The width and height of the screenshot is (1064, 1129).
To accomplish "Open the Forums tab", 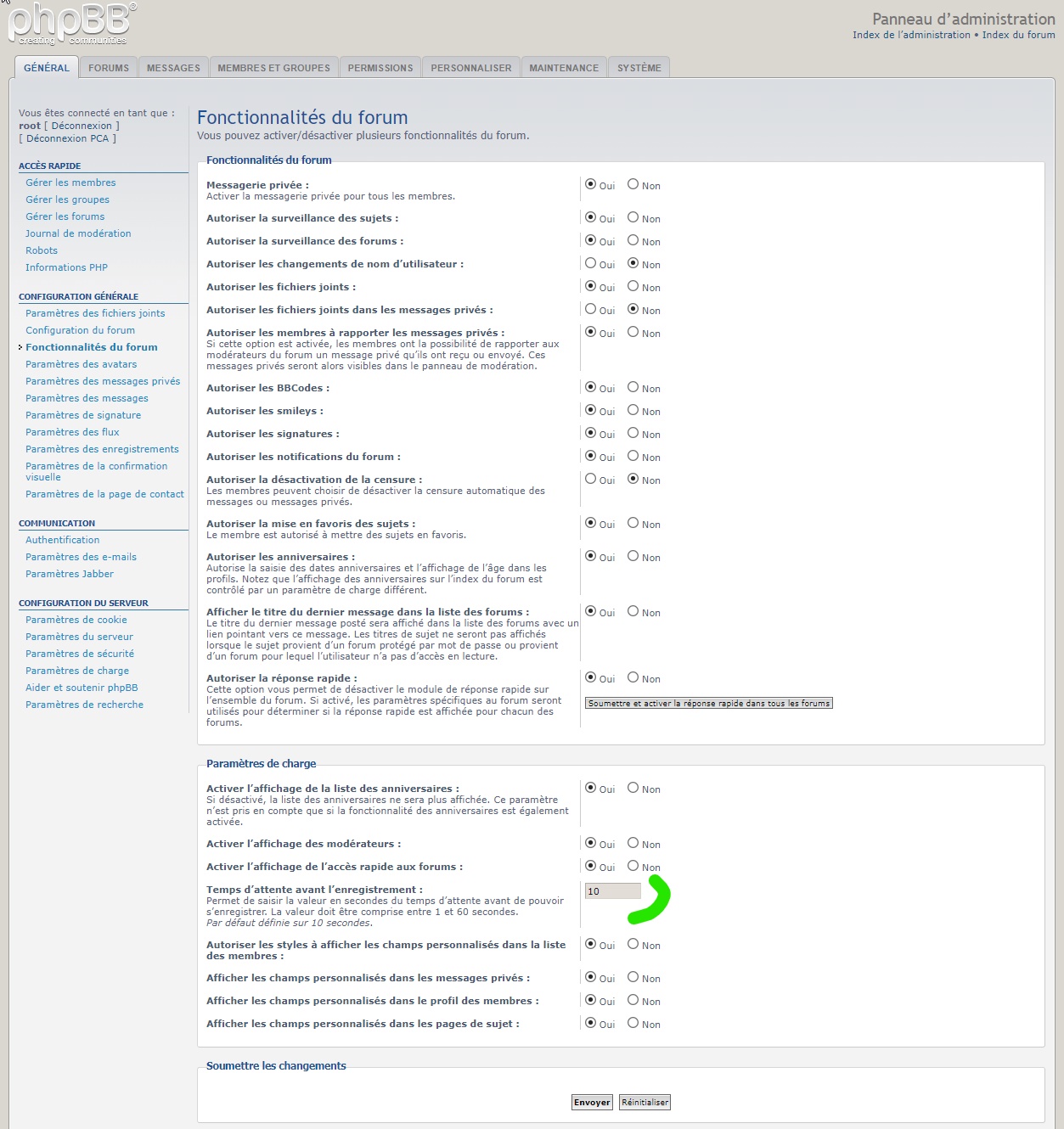I will [109, 68].
